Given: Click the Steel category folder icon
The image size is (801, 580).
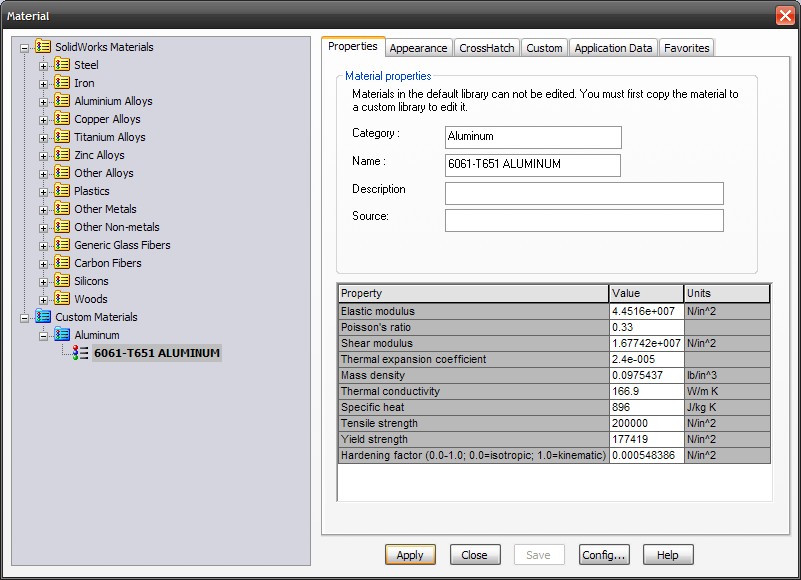Looking at the screenshot, I should (62, 64).
